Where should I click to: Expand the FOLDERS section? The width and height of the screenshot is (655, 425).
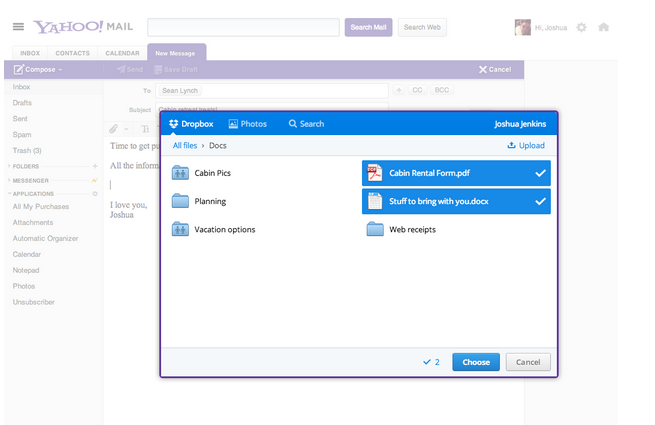9,166
